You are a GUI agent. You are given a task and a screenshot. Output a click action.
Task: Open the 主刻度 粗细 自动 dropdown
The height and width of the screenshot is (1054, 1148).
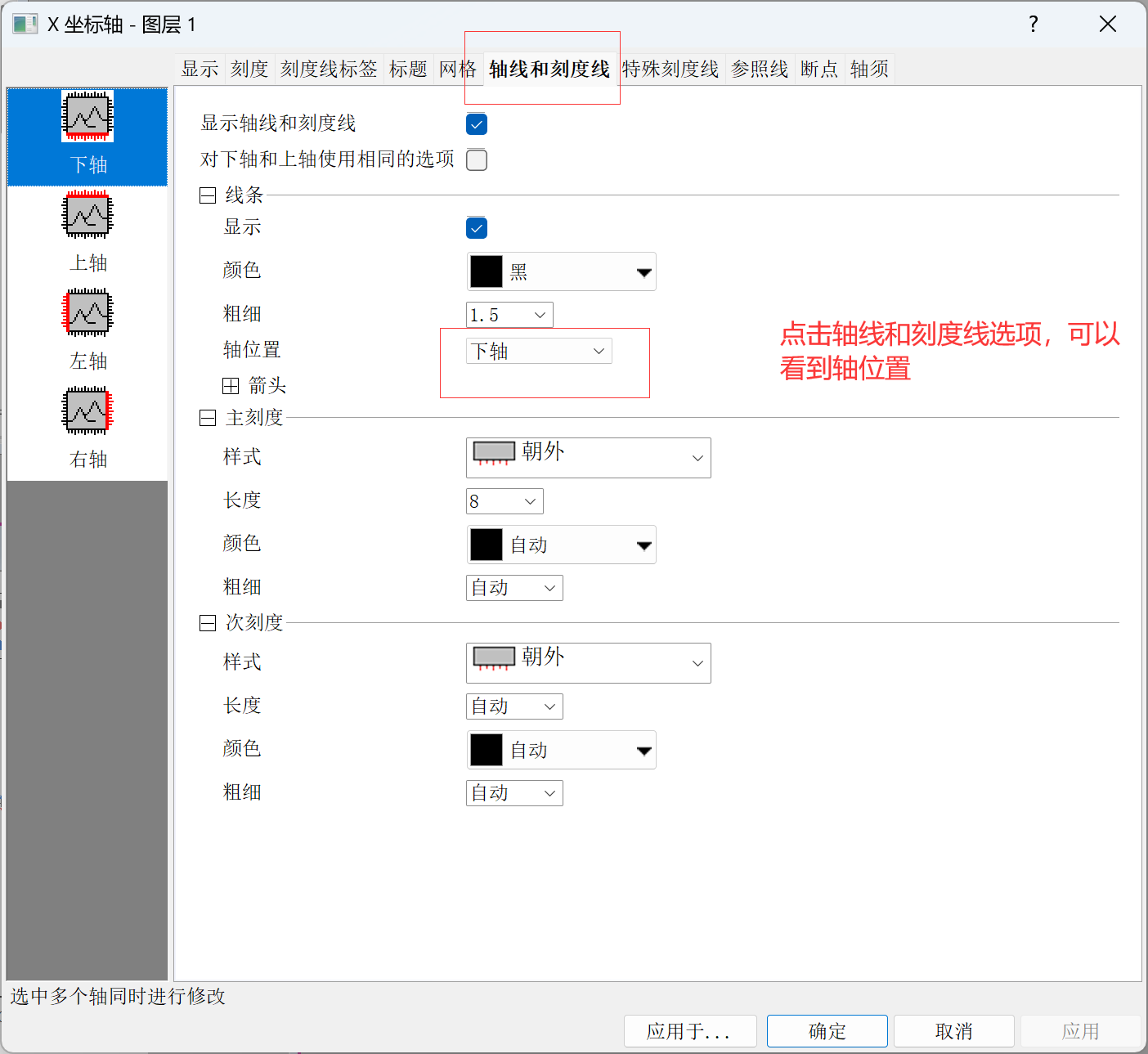tap(514, 588)
